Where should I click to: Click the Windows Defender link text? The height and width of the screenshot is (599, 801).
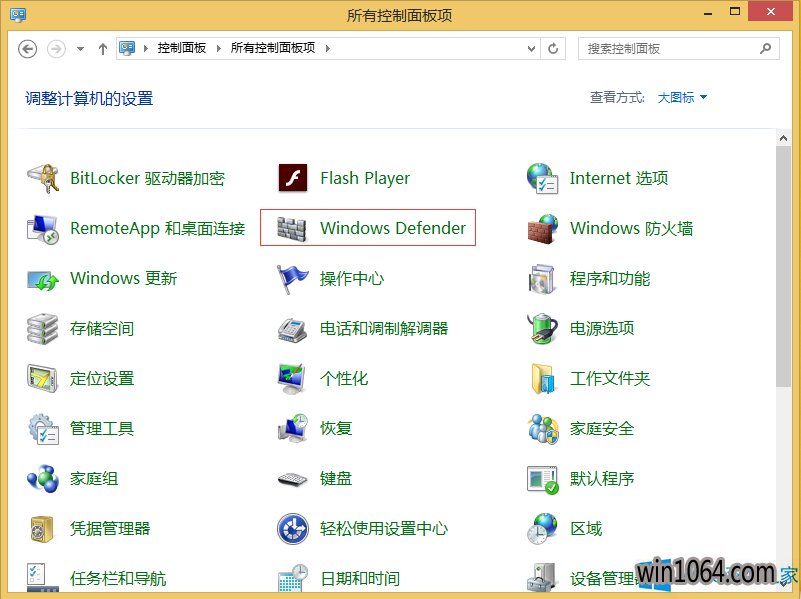coord(393,228)
